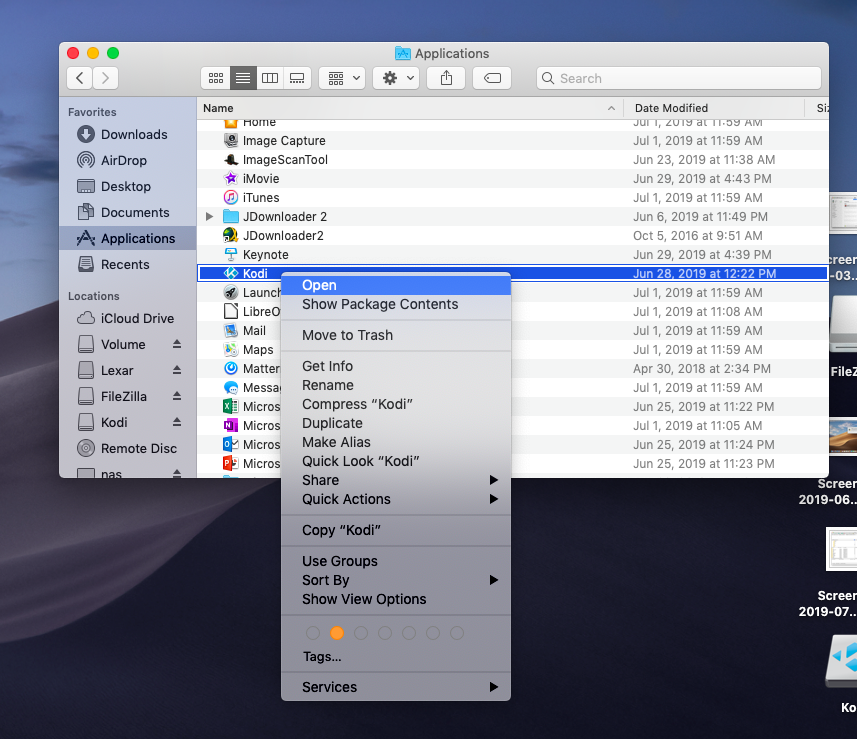Choose Quick Look "Kodi"

tap(396, 461)
